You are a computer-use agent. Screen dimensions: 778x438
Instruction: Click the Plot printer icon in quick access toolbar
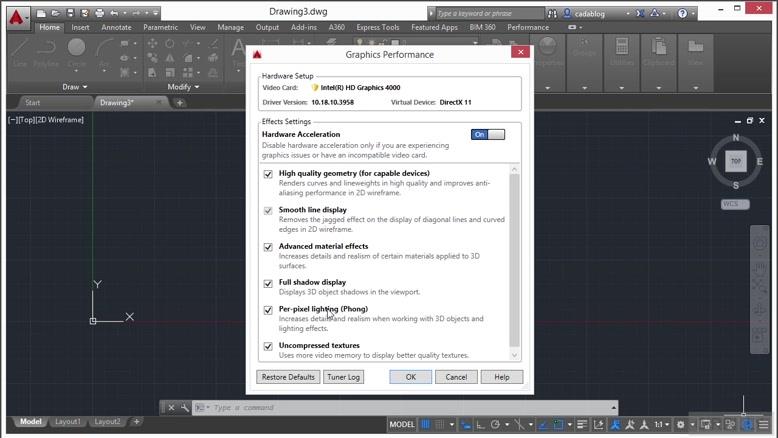pyautogui.click(x=99, y=13)
